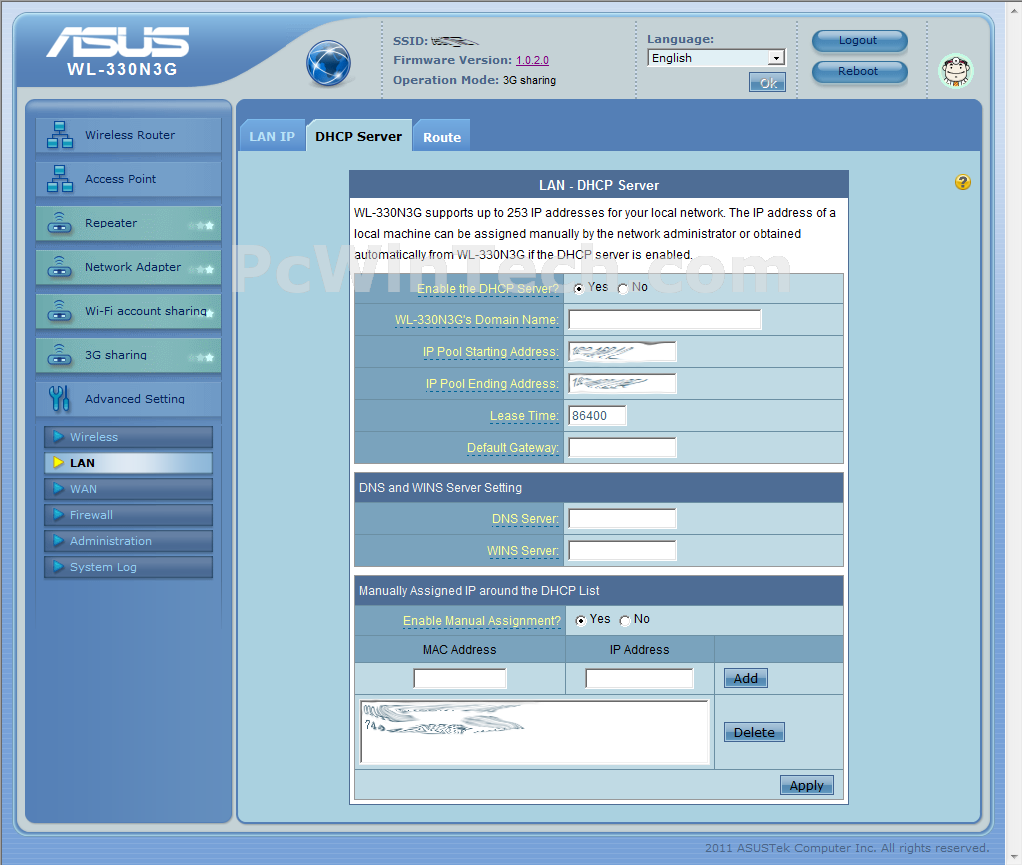Click Apply to save DHCP settings

pyautogui.click(x=806, y=785)
